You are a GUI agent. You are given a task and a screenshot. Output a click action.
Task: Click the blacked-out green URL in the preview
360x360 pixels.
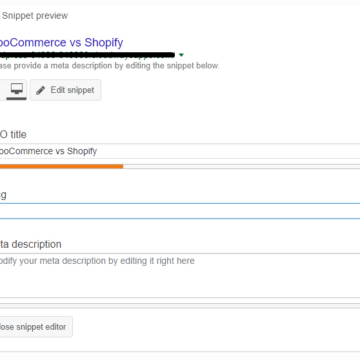click(x=87, y=55)
